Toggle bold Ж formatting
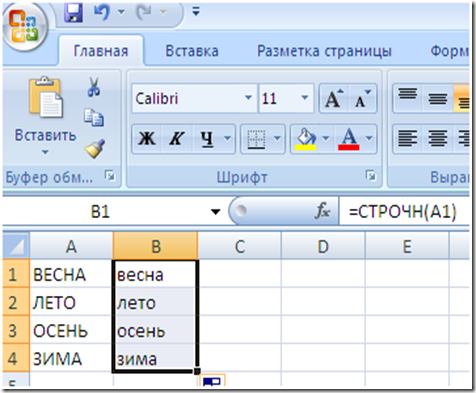Viewport: 476px width, 393px height. tap(147, 138)
